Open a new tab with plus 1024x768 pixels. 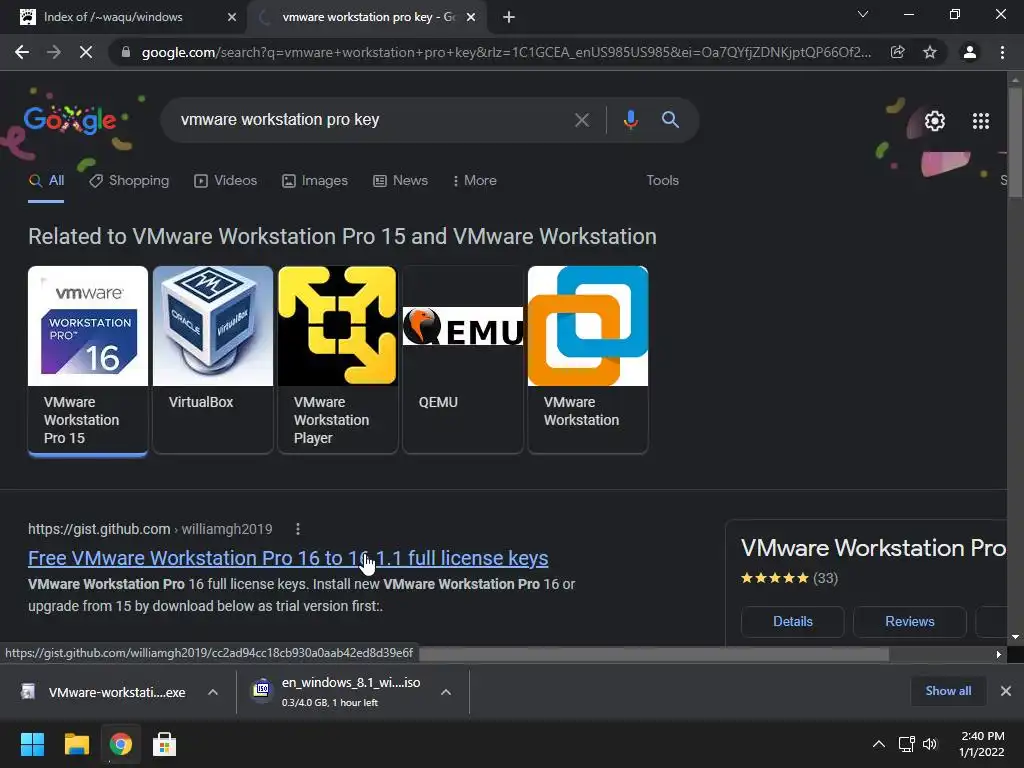coord(509,17)
